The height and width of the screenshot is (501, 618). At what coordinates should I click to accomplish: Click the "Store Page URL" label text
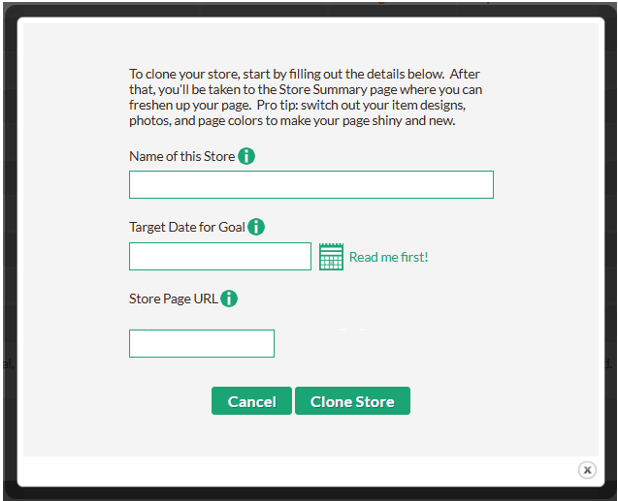coord(173,298)
